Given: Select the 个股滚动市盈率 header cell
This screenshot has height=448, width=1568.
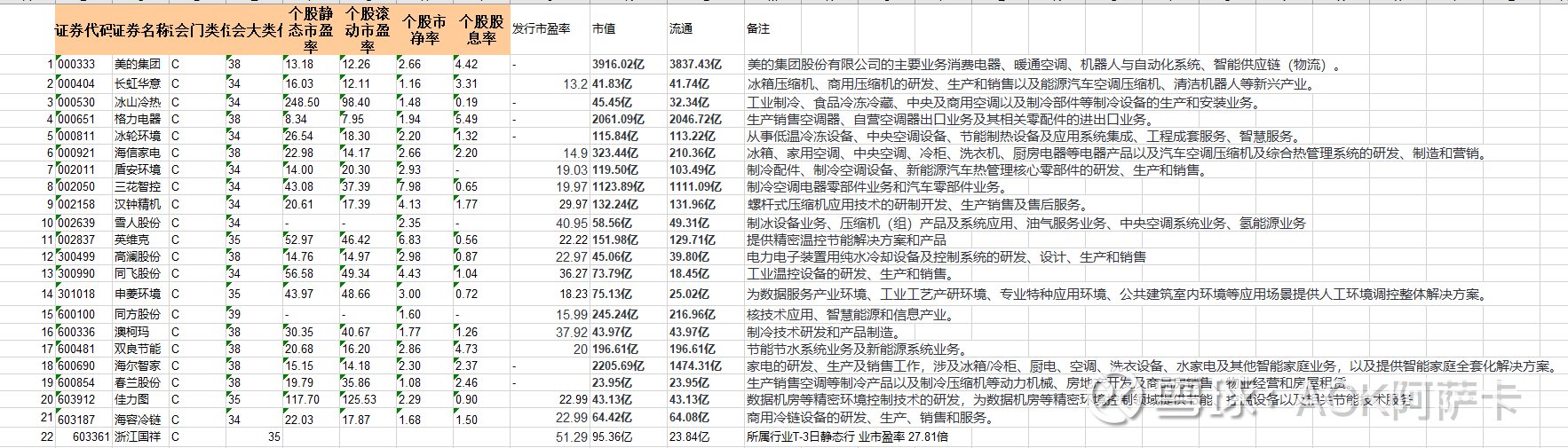Looking at the screenshot, I should pyautogui.click(x=368, y=30).
